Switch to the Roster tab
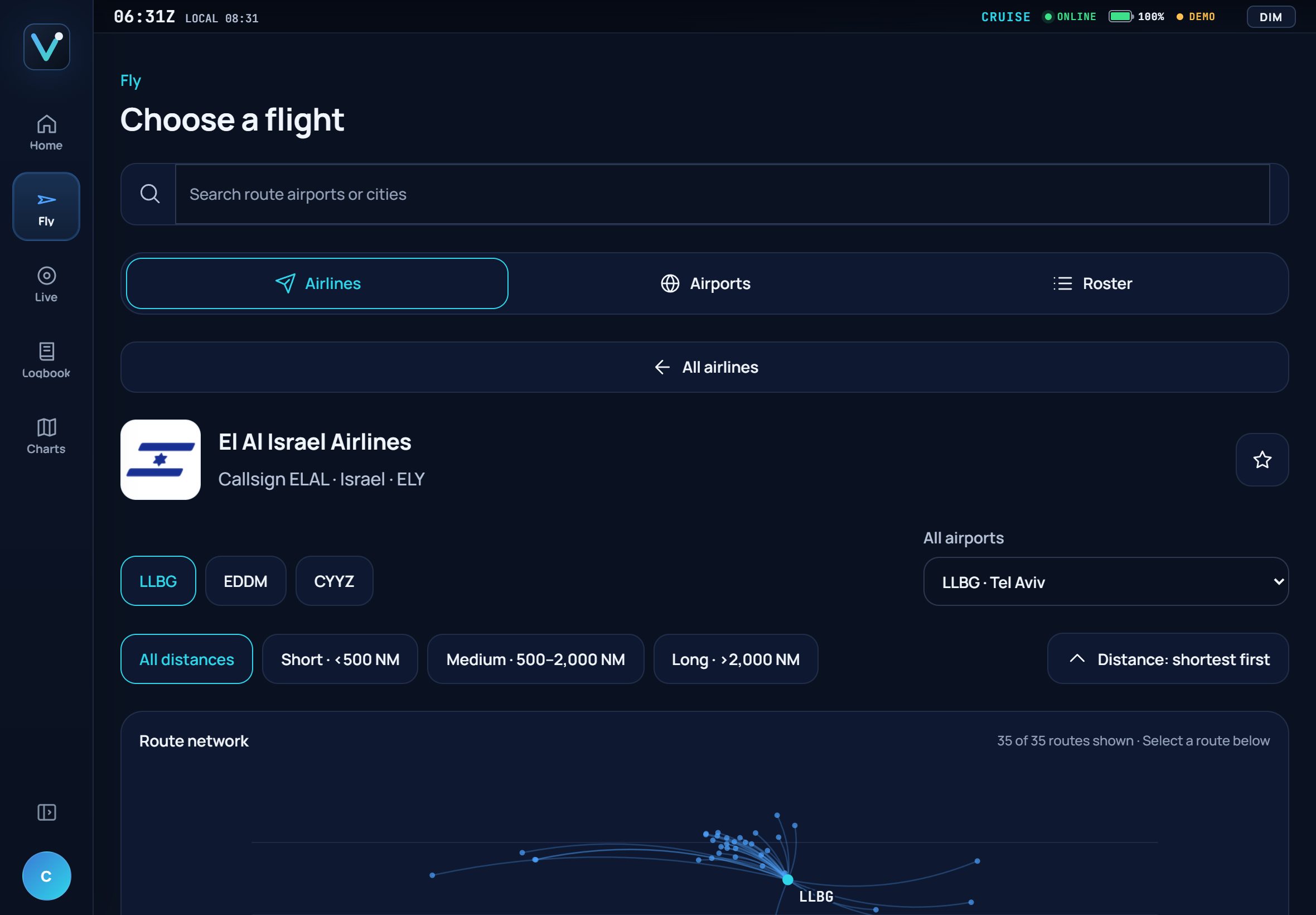This screenshot has width=1316, height=915. click(x=1092, y=283)
